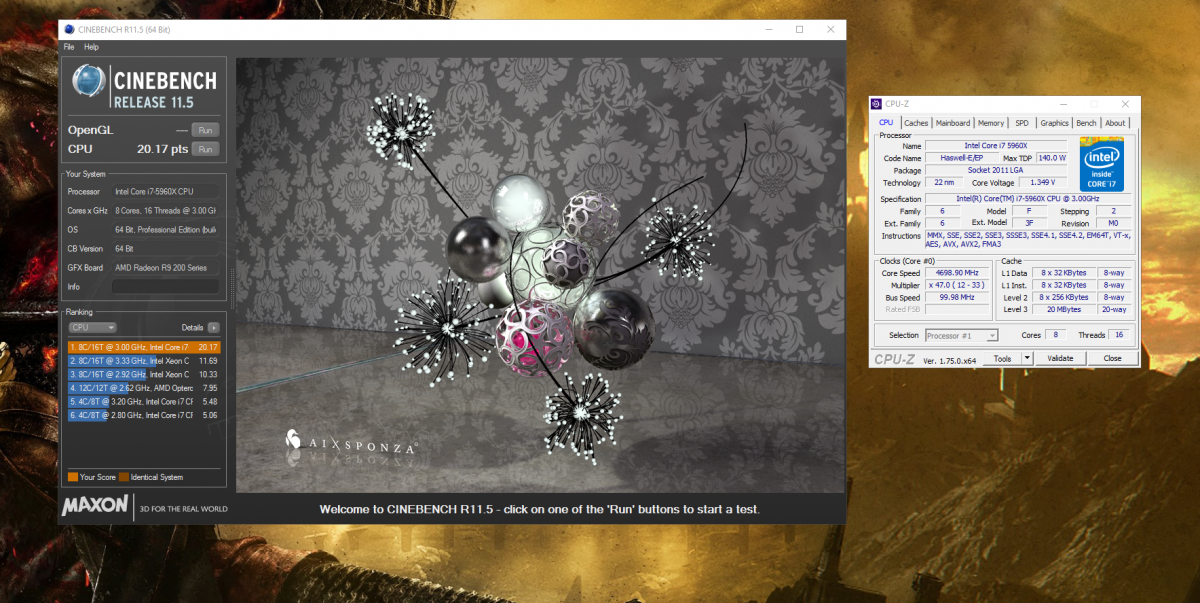Screen dimensions: 1200x603
Task: Click the Info input field in Your System
Action: tap(165, 286)
